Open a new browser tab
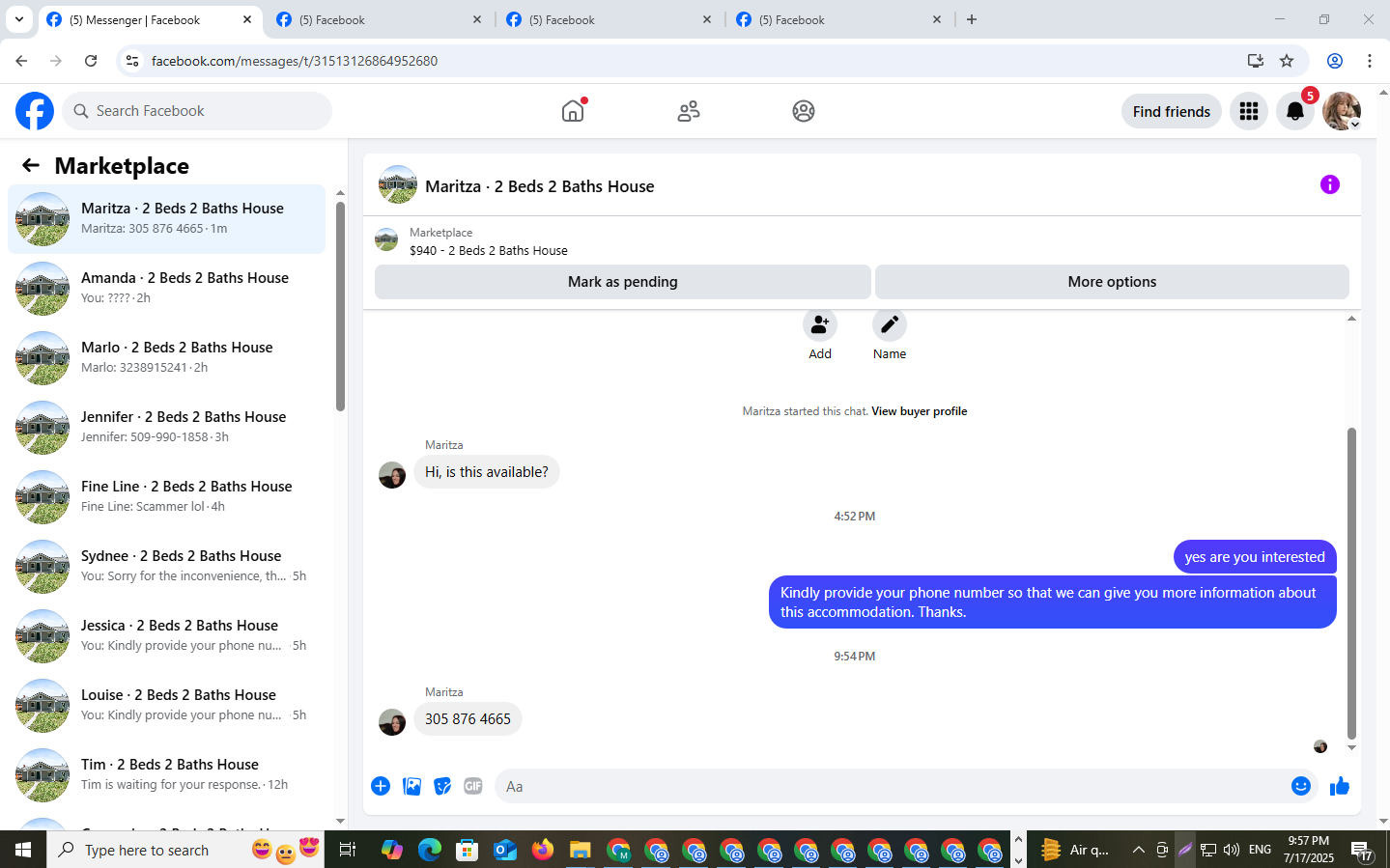Screen dimensions: 1390x868 972,19
